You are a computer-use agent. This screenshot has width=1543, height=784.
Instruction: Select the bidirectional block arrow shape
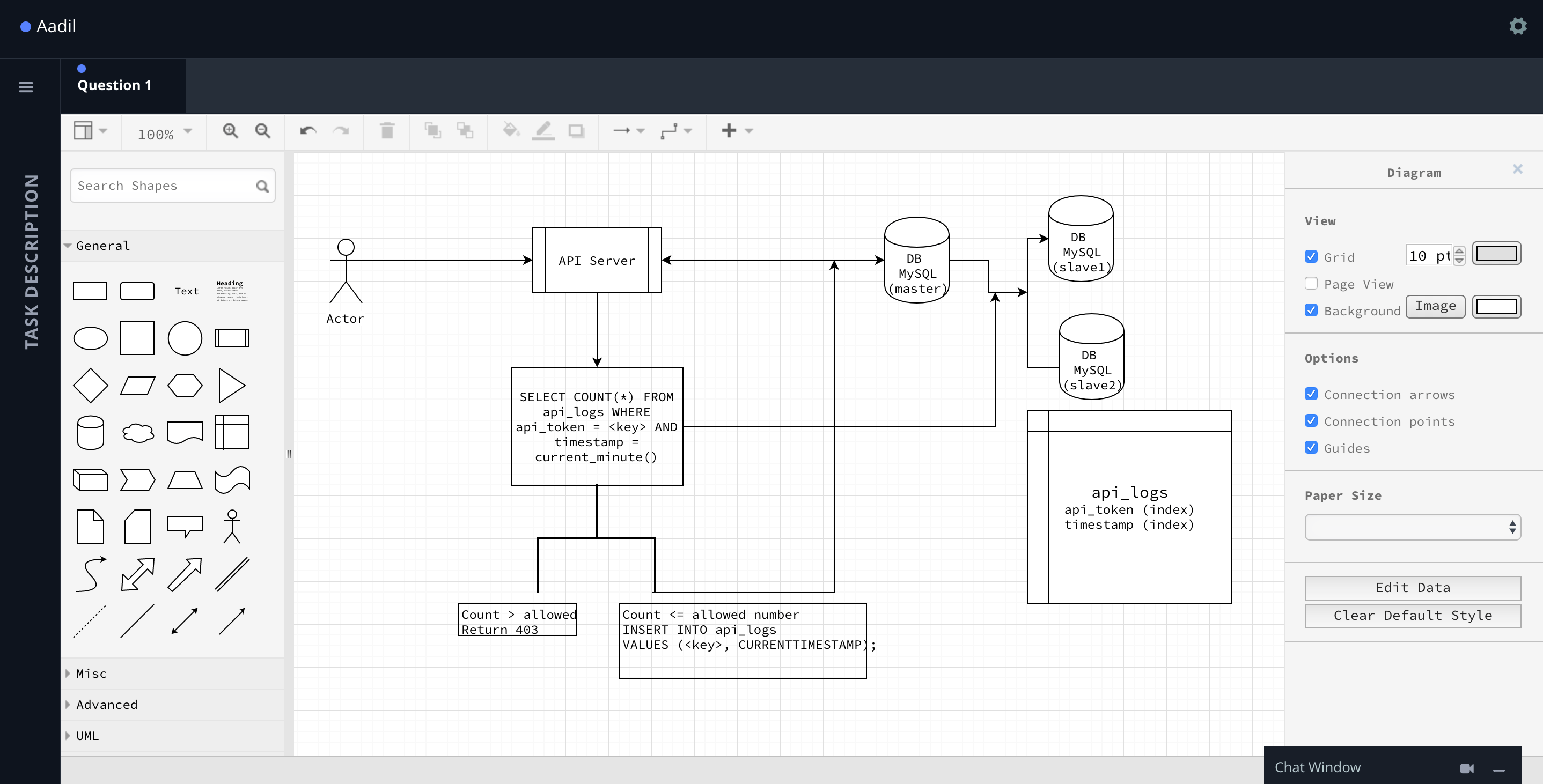click(138, 574)
